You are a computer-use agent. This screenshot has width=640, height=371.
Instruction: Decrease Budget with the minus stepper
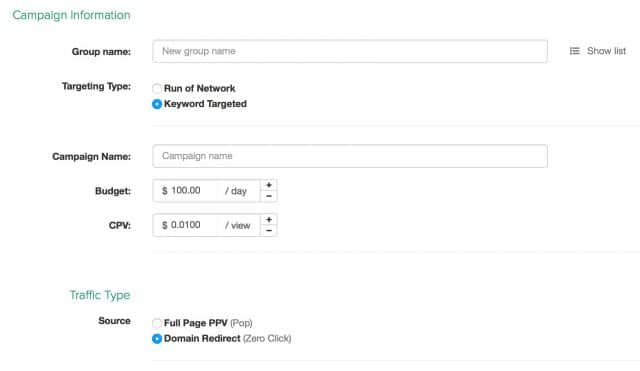coord(269,196)
